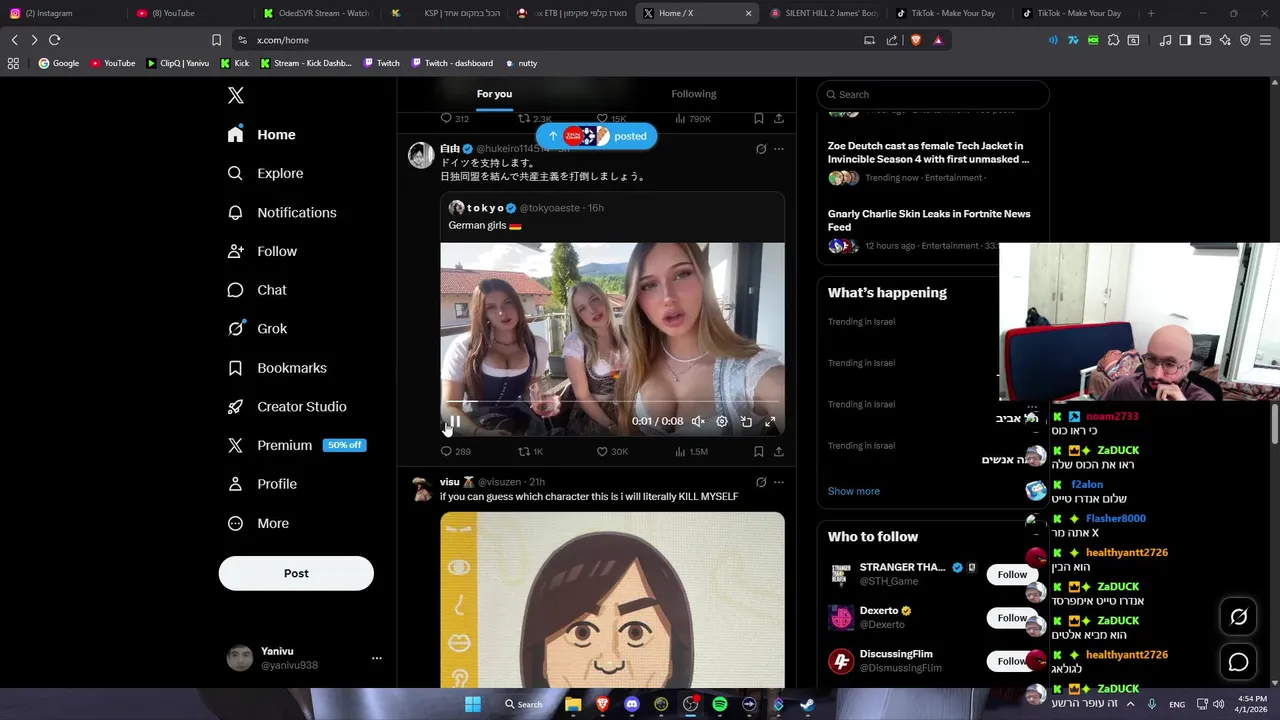Viewport: 1280px width, 720px height.
Task: Click the new posts 'posted' pill
Action: point(596,136)
